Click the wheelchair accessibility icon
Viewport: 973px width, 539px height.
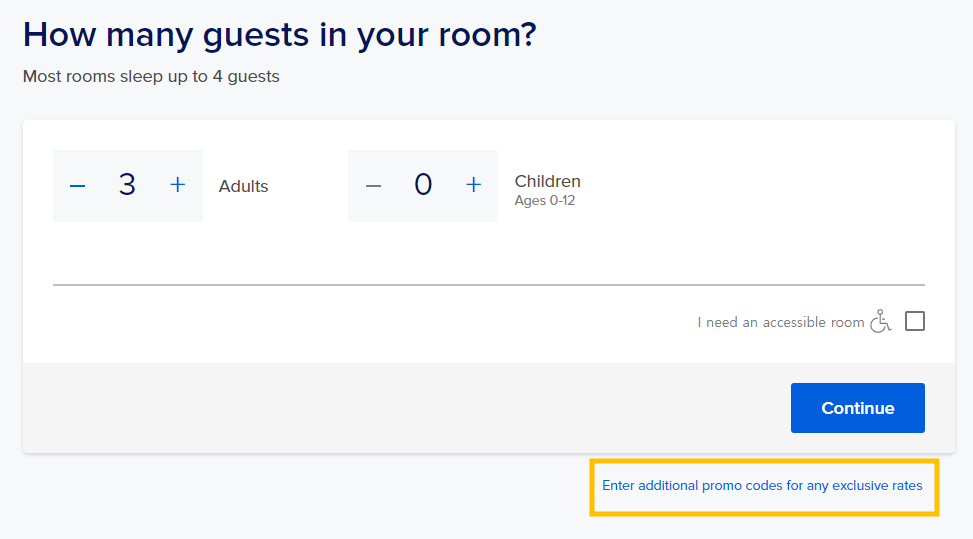(881, 321)
